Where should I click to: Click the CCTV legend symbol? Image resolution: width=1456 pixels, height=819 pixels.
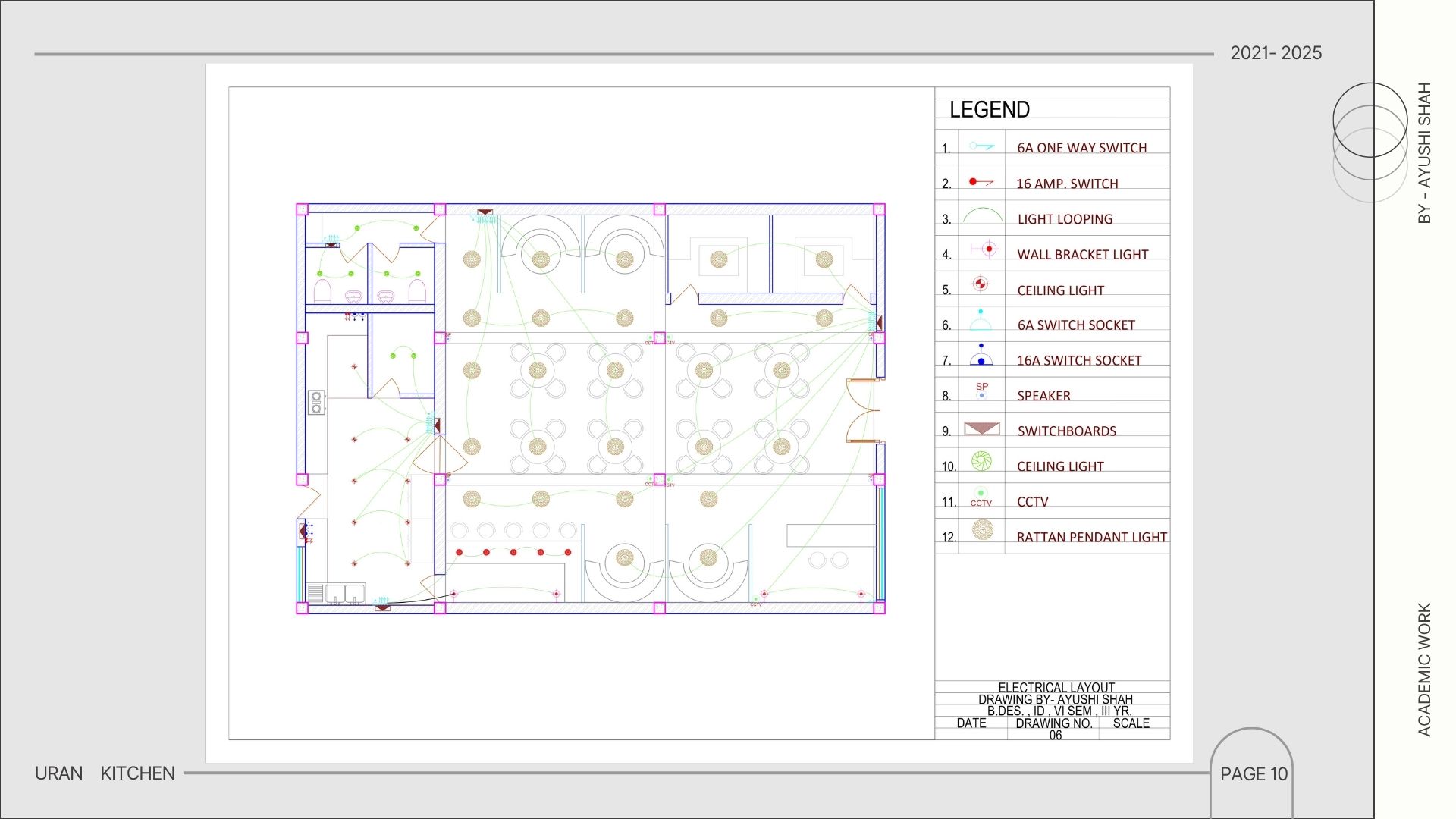coord(981,497)
